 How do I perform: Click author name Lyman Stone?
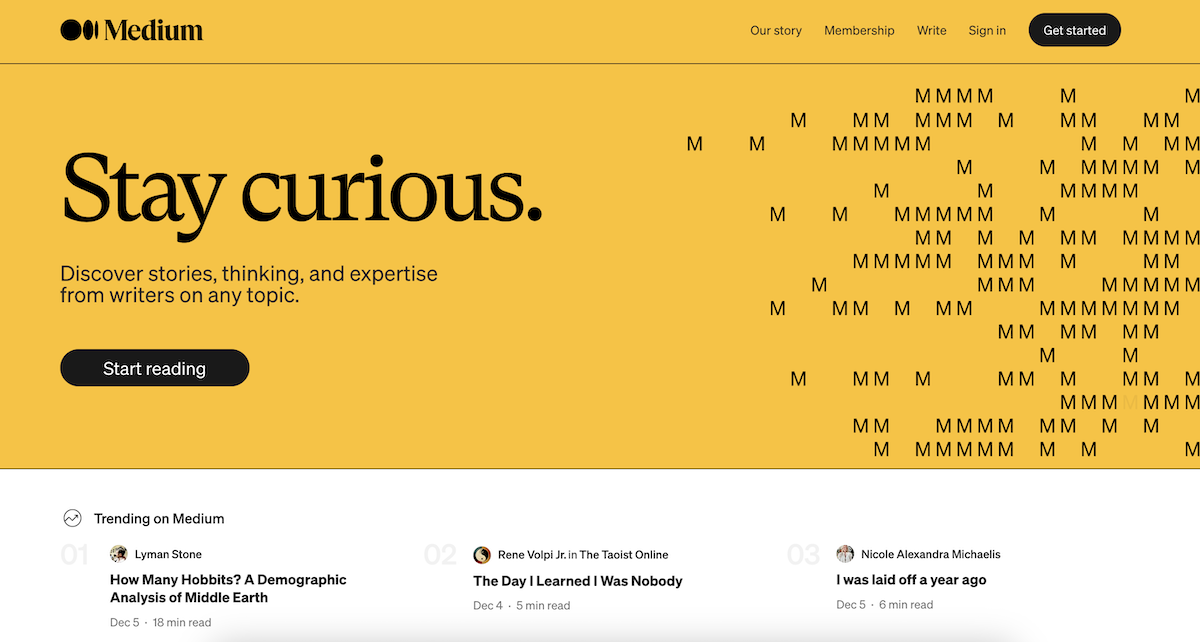pos(170,553)
